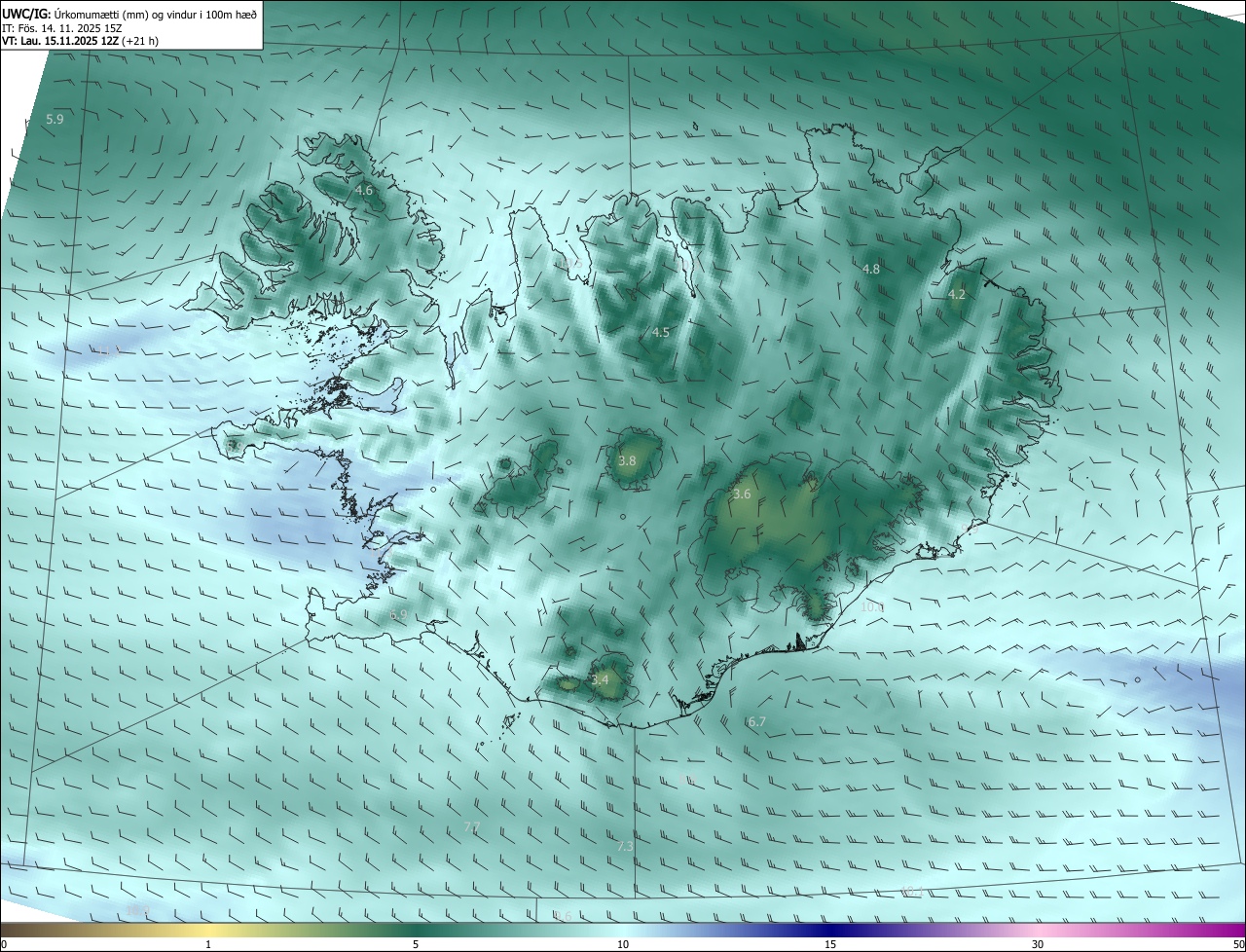Click the 4.6 value over the Westfjords
1246x952 pixels.
point(364,191)
